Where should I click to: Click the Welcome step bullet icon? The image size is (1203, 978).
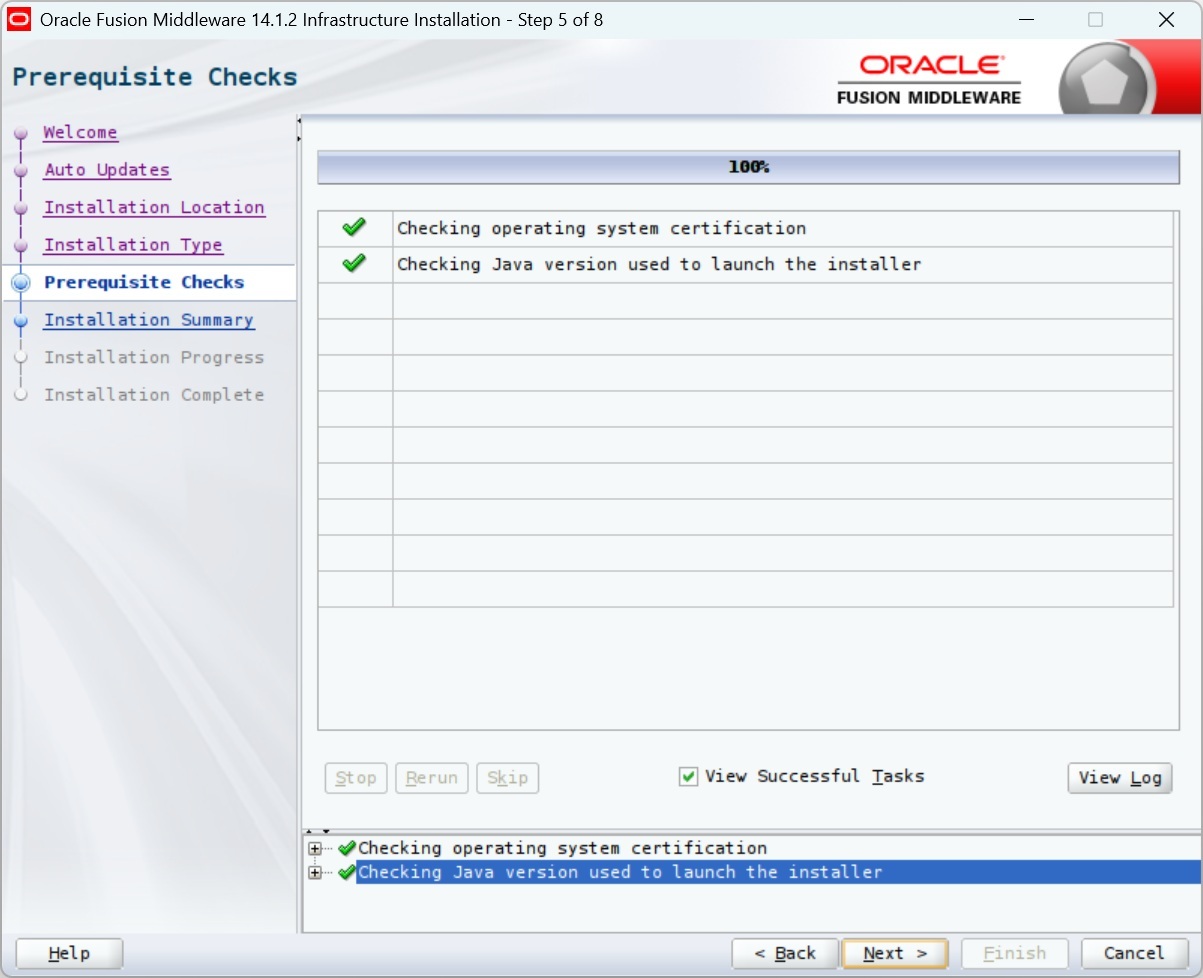pos(21,133)
